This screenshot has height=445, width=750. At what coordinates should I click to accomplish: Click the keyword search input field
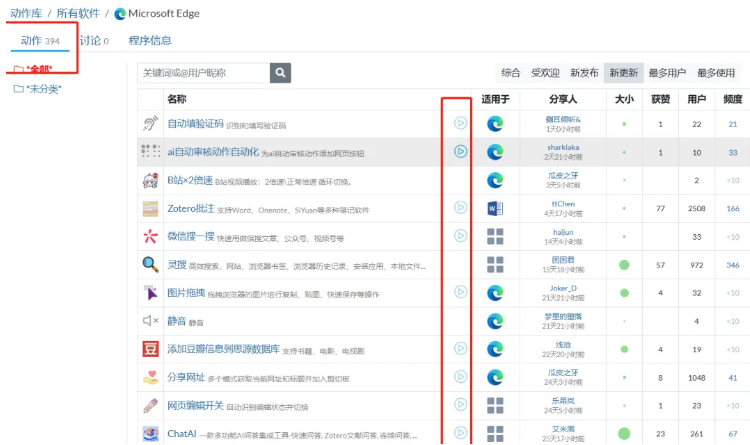pos(203,73)
